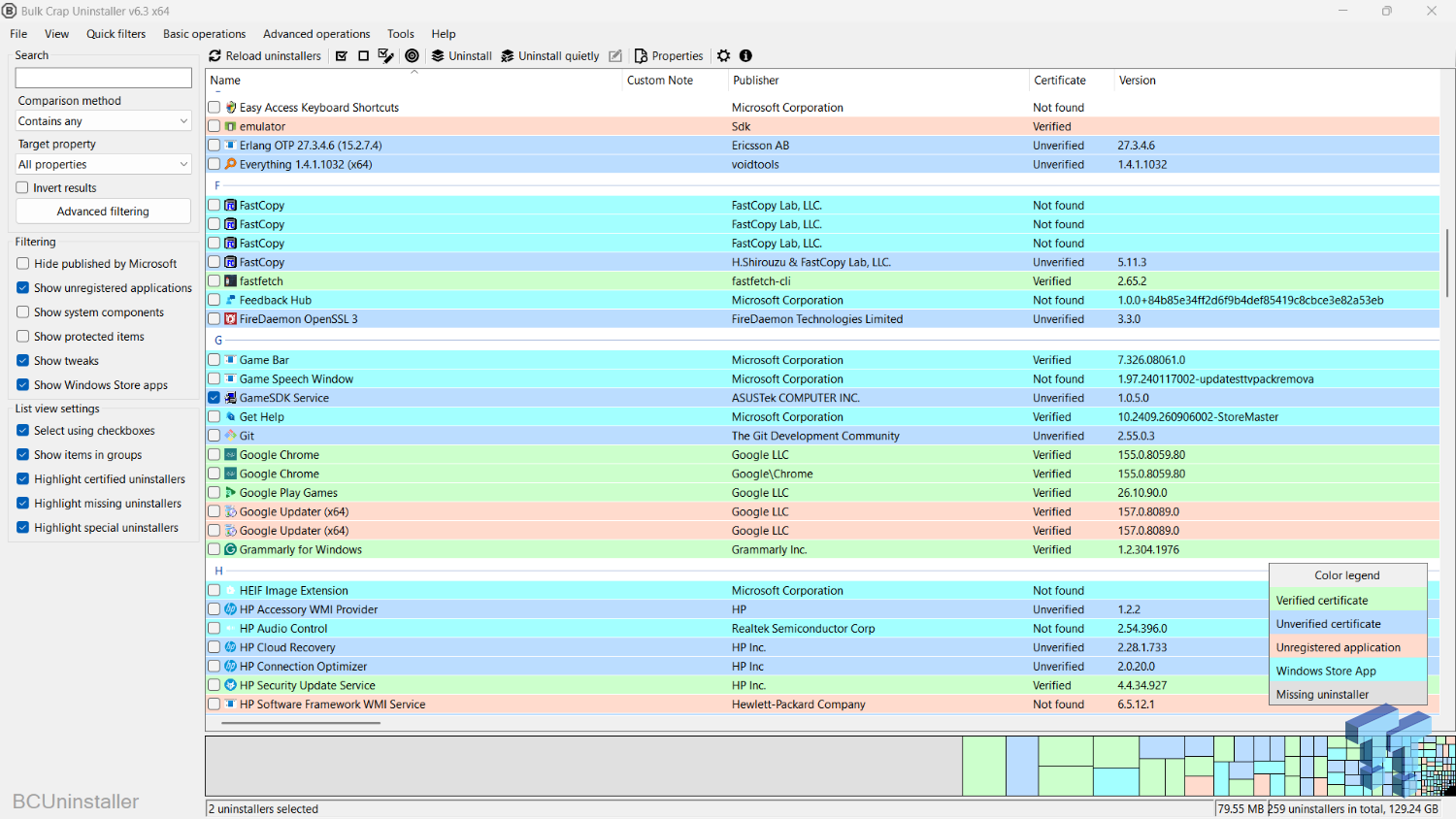Open settings with the gear icon
Viewport: 1456px width, 819px height.
[x=723, y=56]
